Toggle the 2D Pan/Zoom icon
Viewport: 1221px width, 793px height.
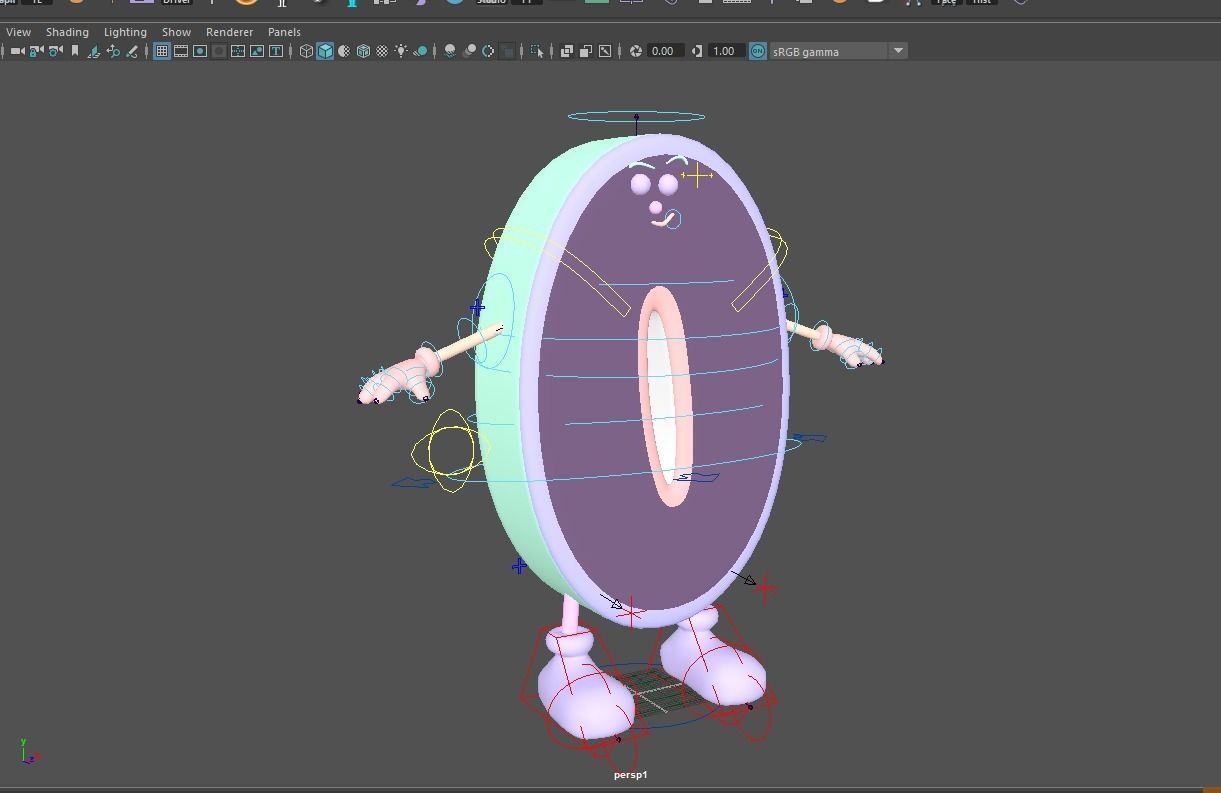(x=112, y=51)
